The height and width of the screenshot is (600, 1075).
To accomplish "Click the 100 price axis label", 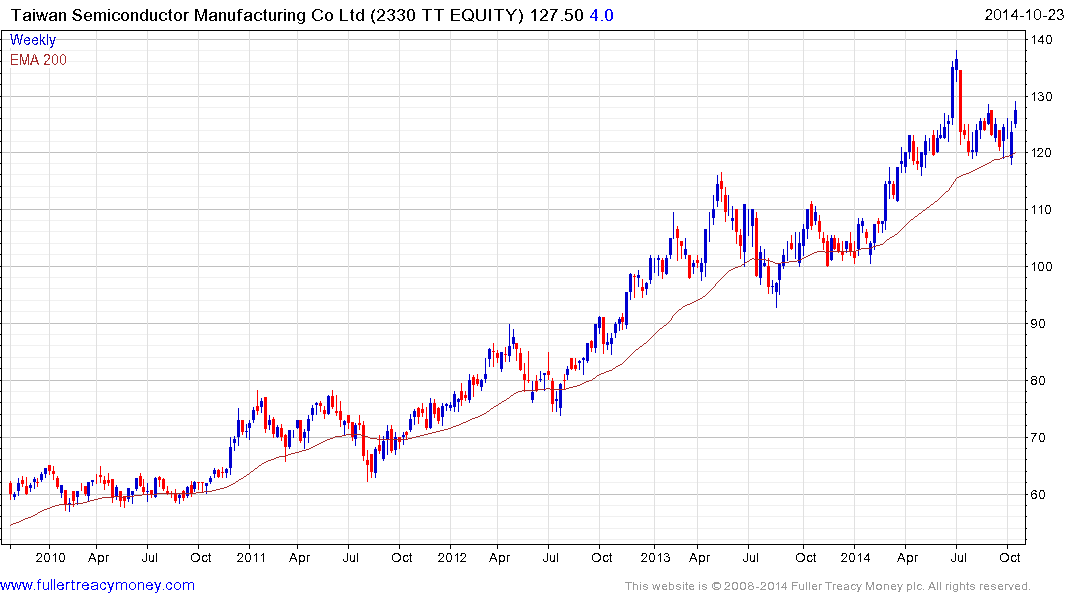I will (1047, 267).
